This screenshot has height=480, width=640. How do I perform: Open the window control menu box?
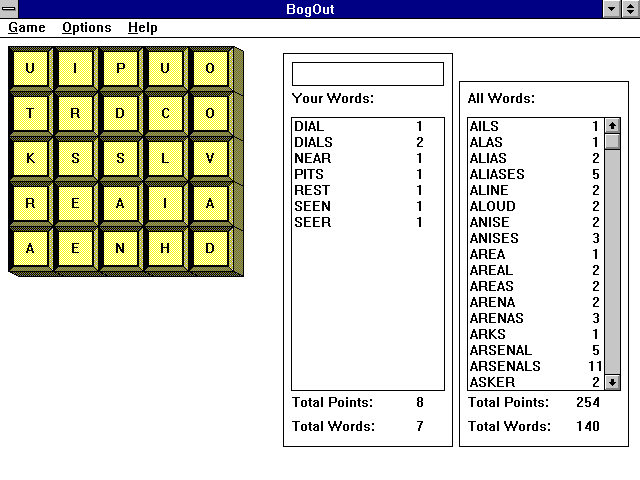[10, 9]
